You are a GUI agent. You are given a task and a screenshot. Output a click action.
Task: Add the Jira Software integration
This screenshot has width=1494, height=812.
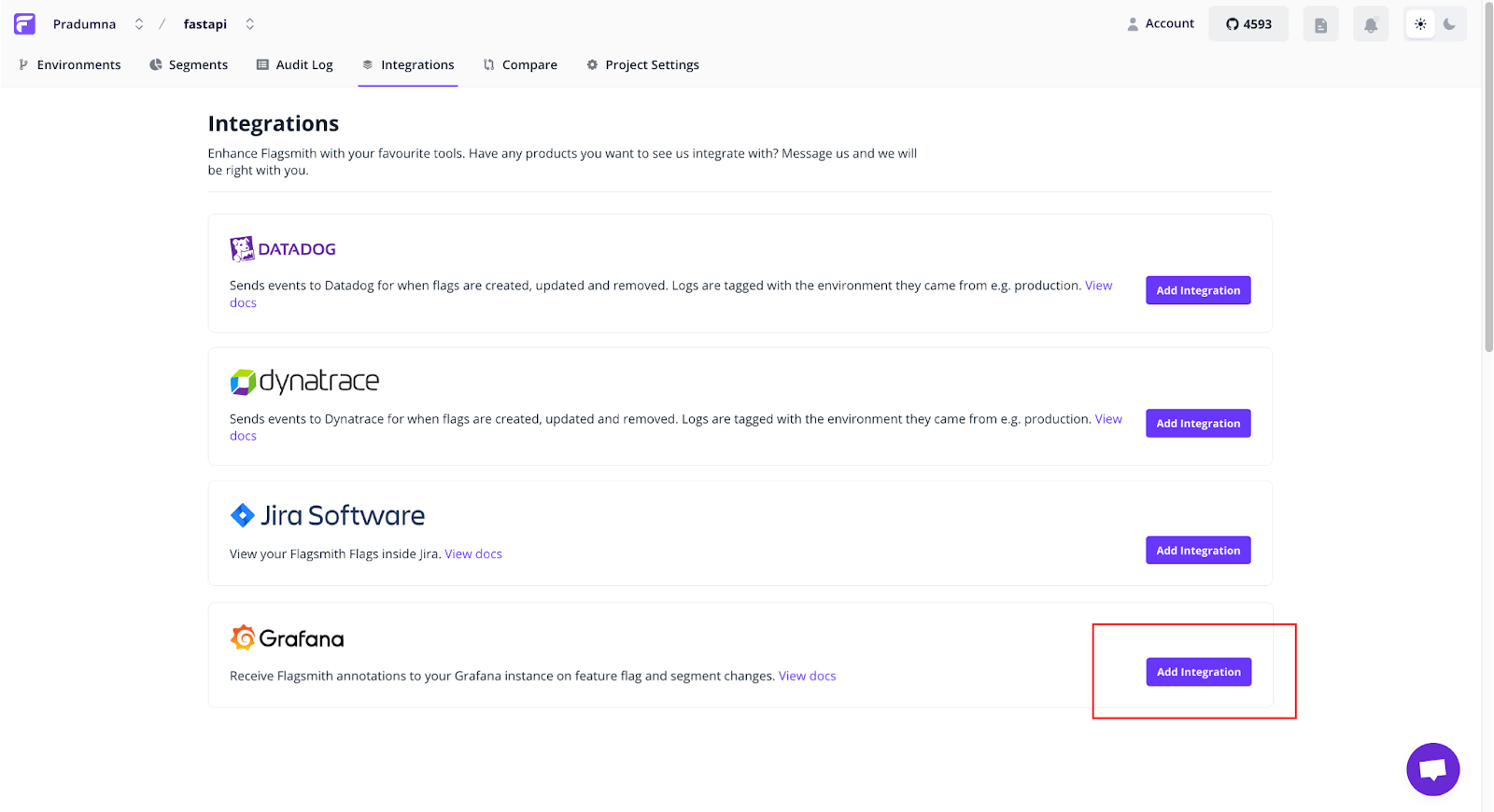click(1198, 551)
